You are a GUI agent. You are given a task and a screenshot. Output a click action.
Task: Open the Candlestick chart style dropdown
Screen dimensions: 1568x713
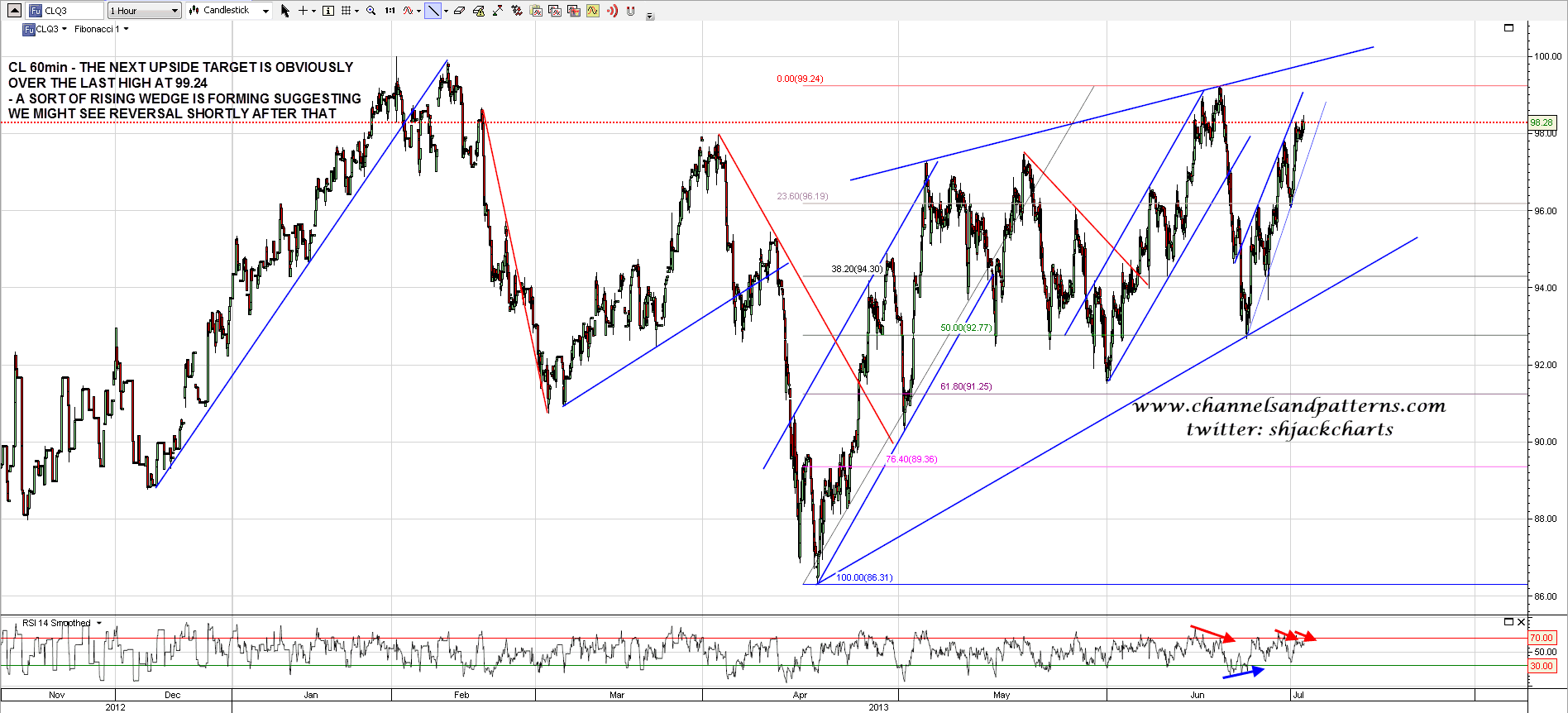229,11
